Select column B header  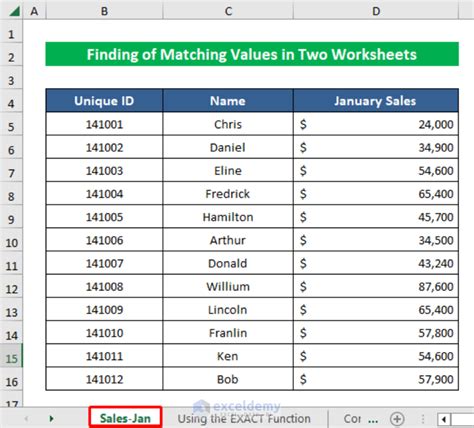(x=104, y=11)
